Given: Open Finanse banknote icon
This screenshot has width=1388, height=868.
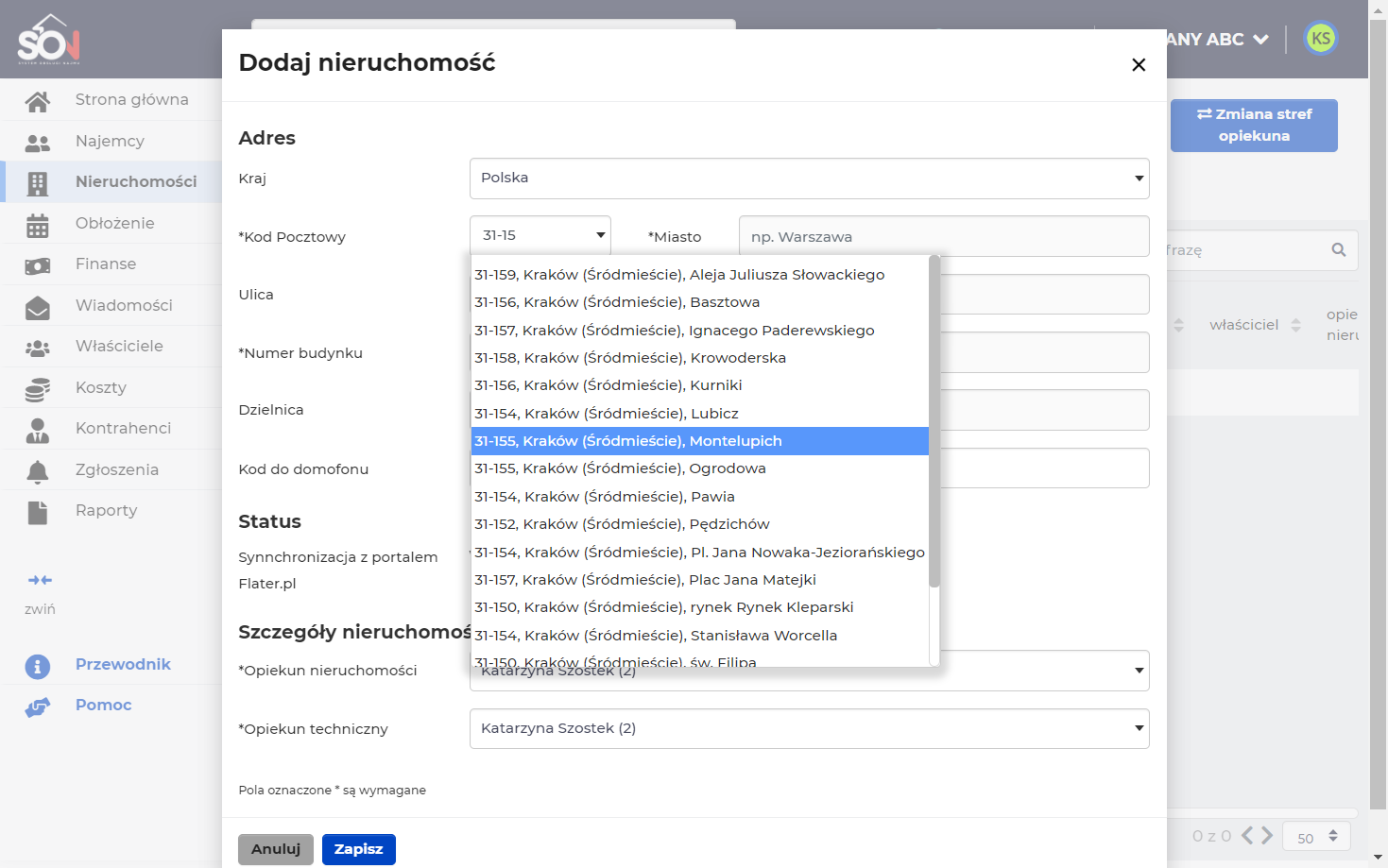Looking at the screenshot, I should [x=38, y=266].
